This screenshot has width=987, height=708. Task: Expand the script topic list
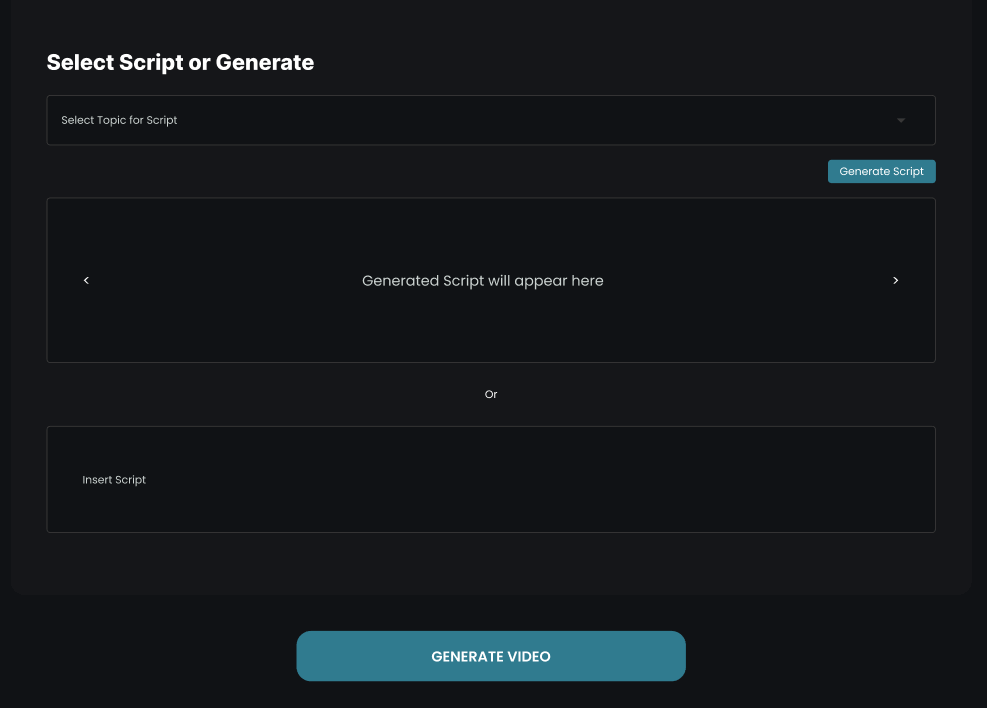(490, 120)
